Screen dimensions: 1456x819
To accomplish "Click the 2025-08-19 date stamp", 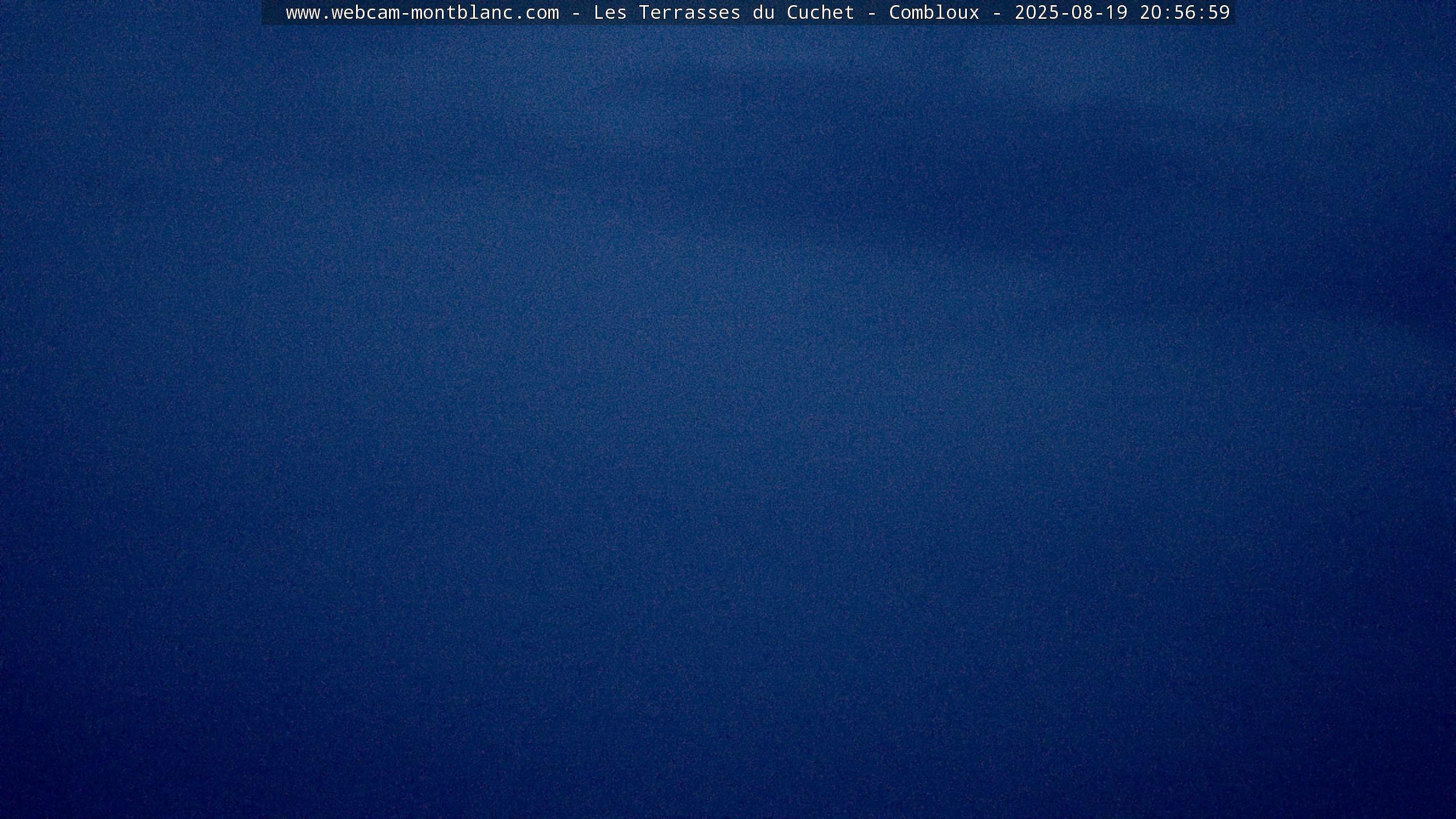I will tap(1071, 12).
